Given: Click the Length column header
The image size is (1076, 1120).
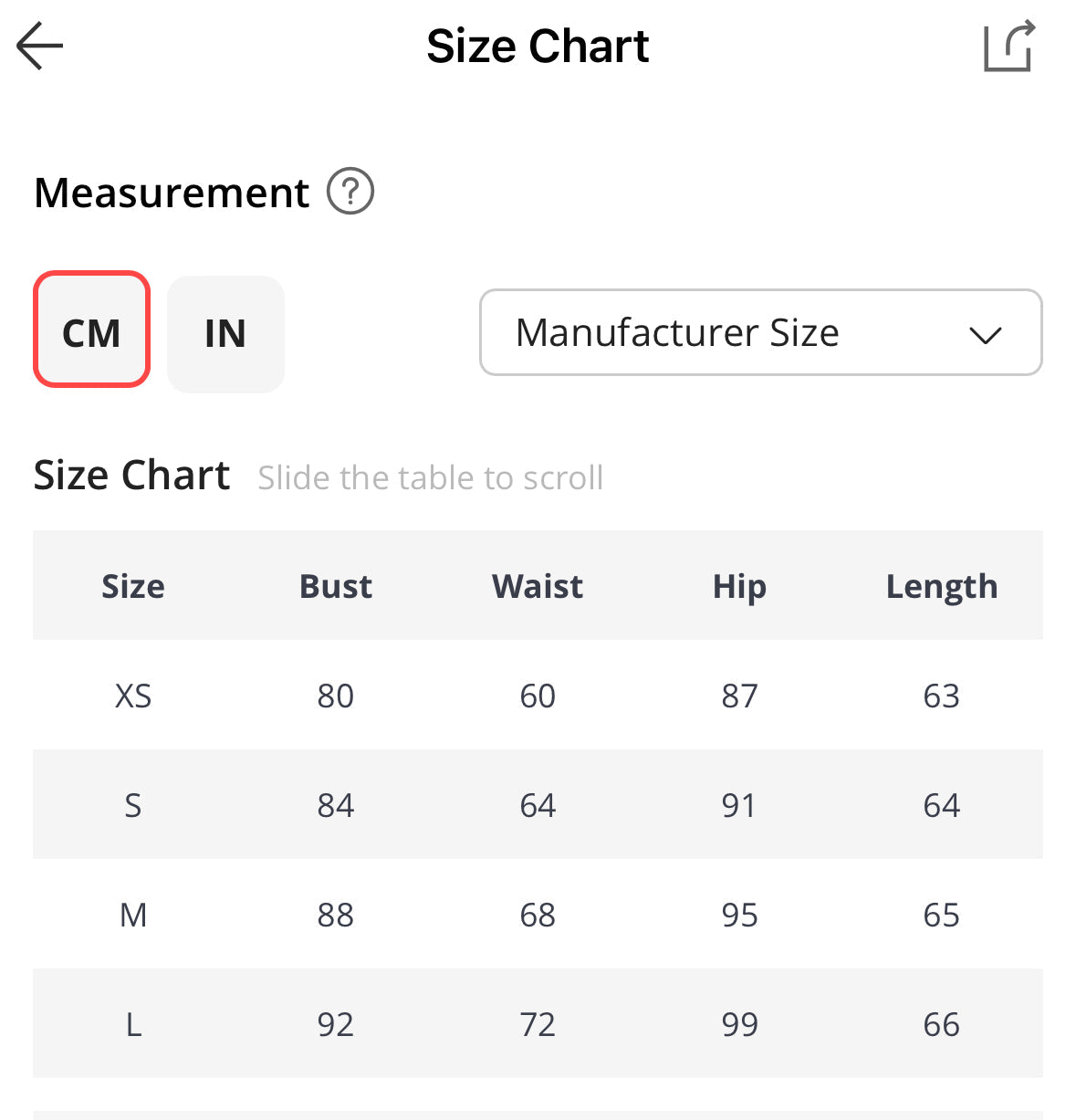Looking at the screenshot, I should coord(942,586).
